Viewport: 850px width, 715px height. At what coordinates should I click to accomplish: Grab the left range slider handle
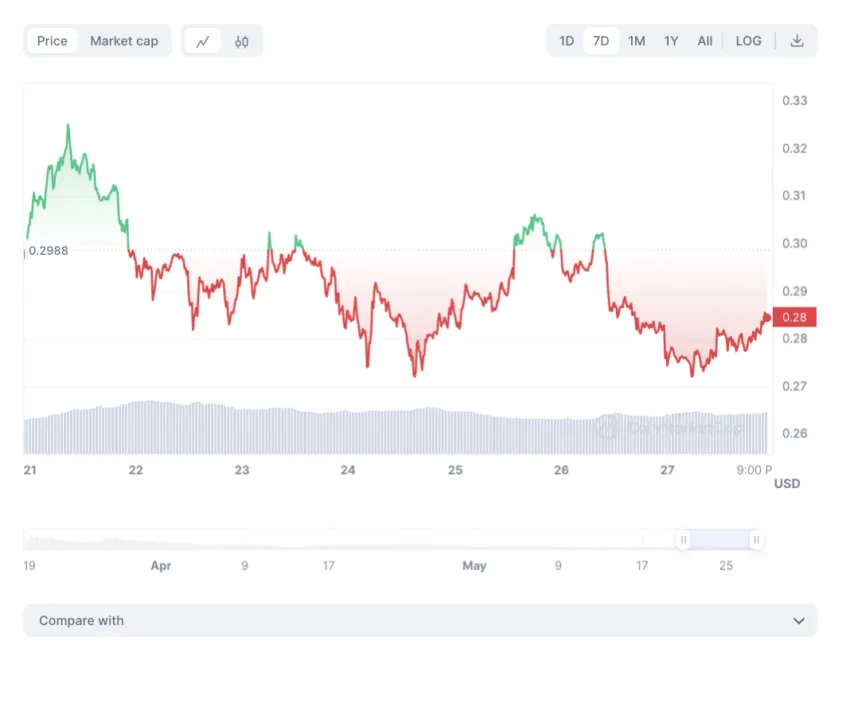pyautogui.click(x=684, y=540)
